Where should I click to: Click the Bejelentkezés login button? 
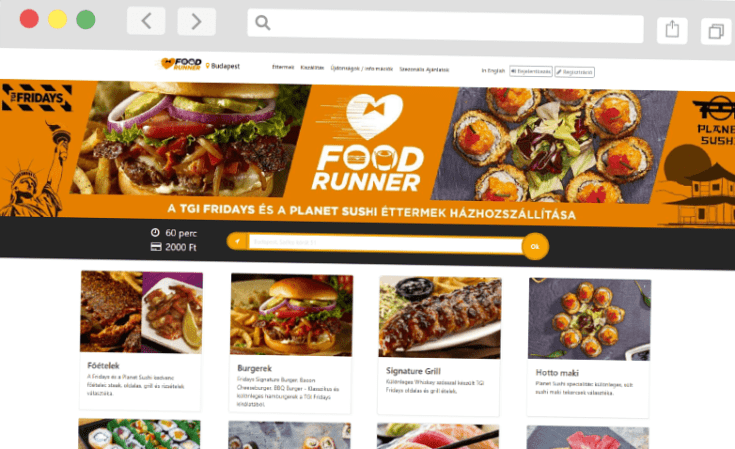[531, 71]
